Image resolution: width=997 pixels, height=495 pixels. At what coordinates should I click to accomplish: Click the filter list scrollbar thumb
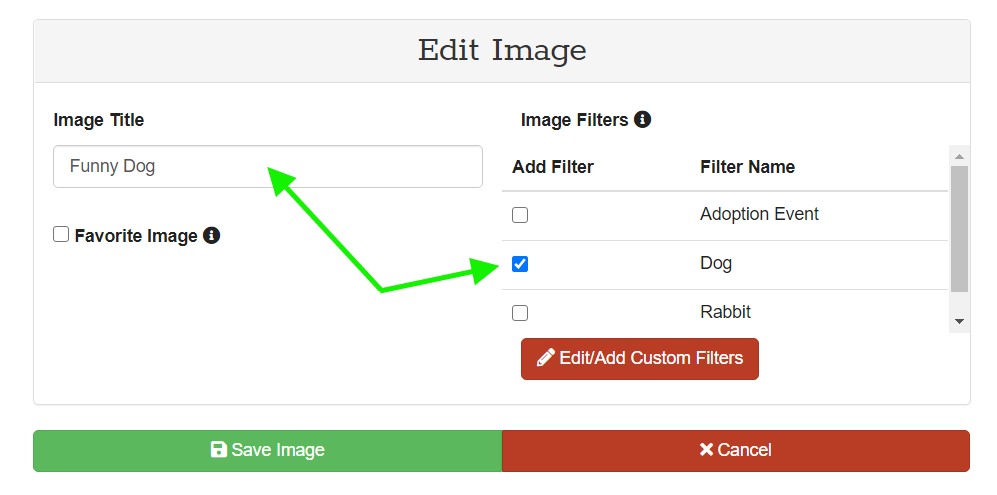pyautogui.click(x=959, y=228)
